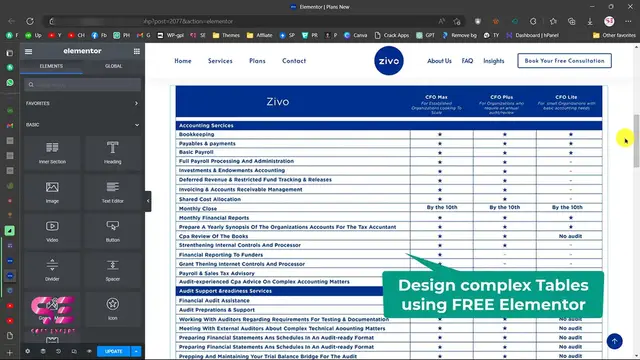640x360 pixels.
Task: Open the Remove bg bookmark
Action: click(459, 36)
